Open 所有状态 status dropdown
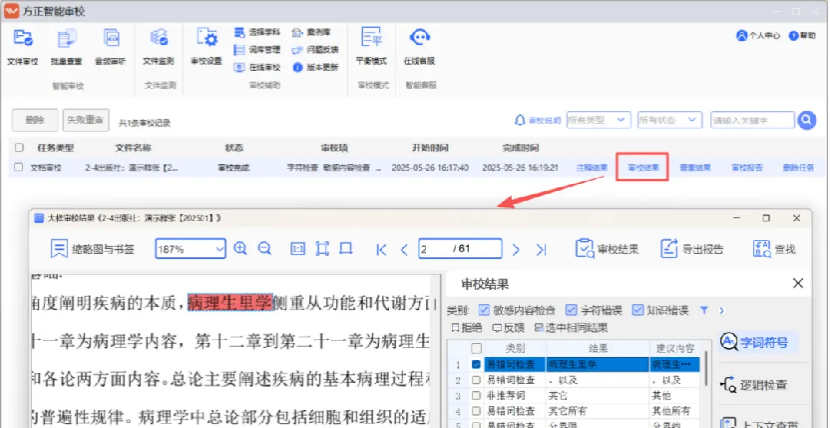Screen dimensions: 830x428 coord(670,120)
